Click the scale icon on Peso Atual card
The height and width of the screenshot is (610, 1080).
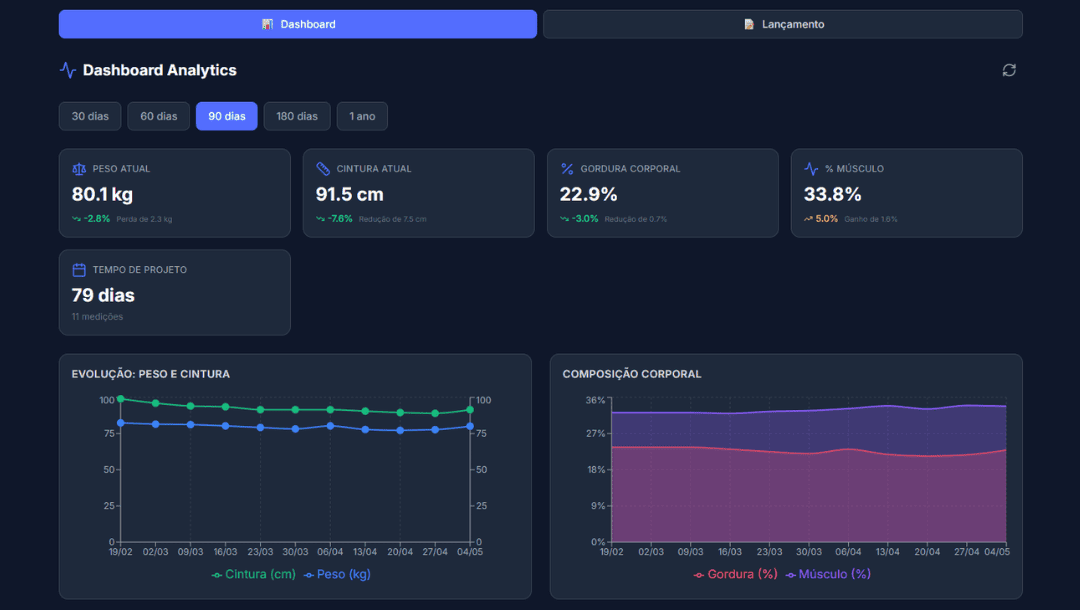point(79,169)
